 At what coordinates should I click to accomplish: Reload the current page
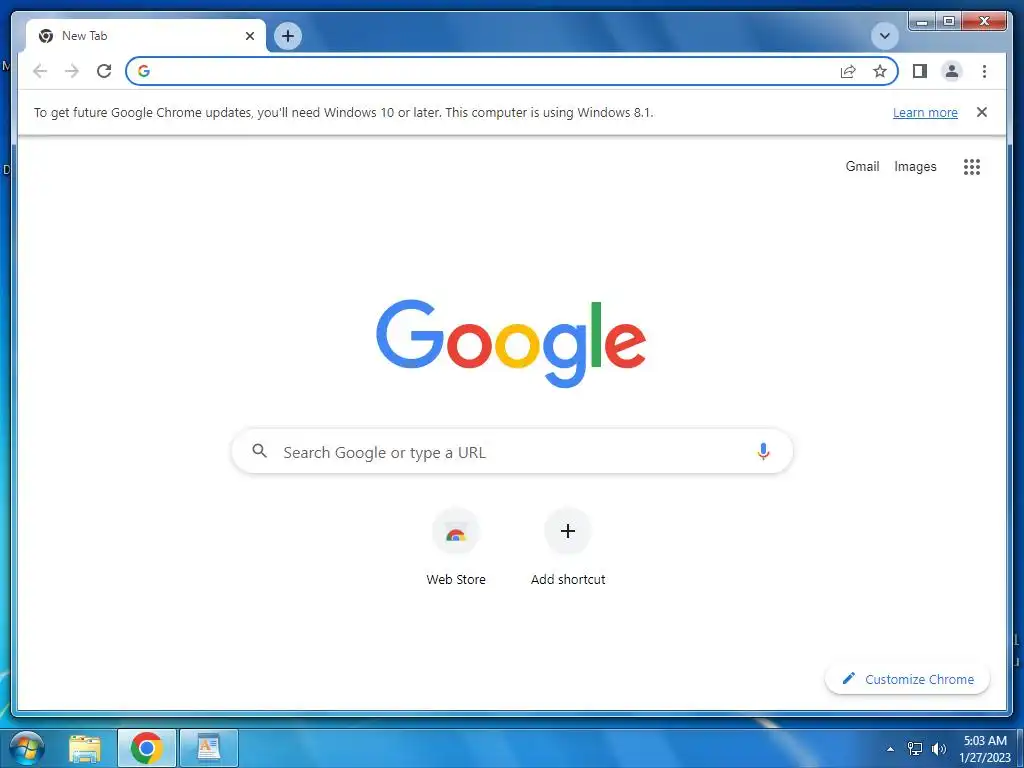click(104, 71)
